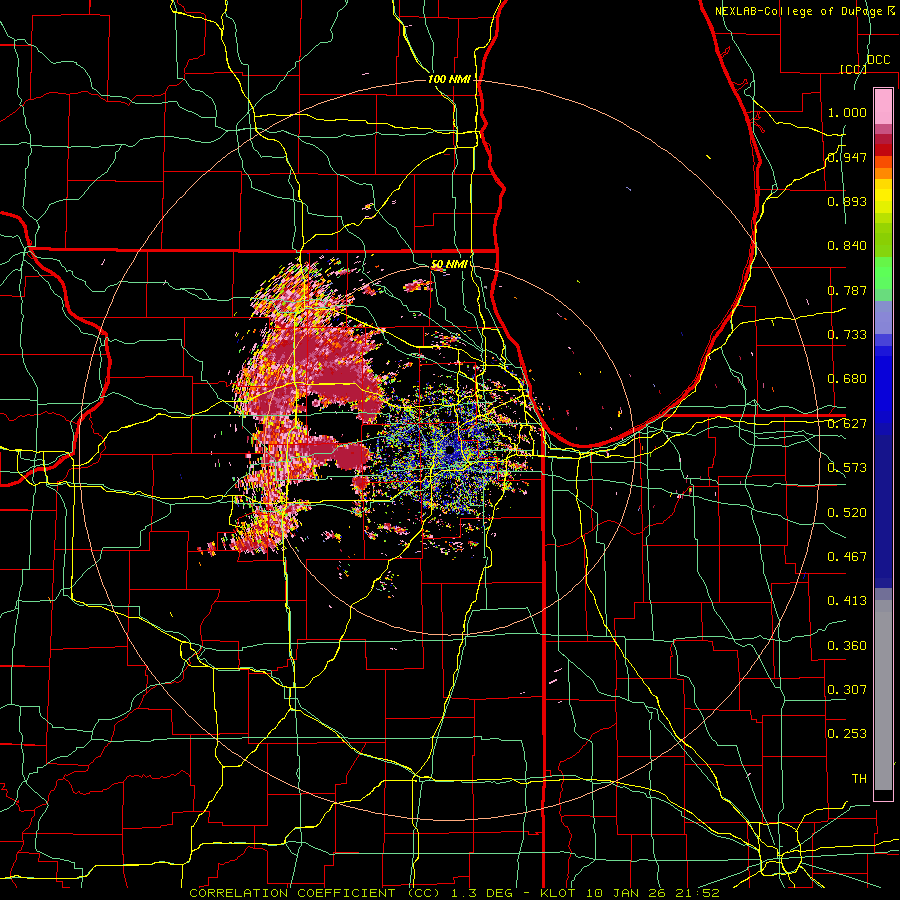This screenshot has width=900, height=900.
Task: Click the 0.680 scale label
Action: coord(847,379)
